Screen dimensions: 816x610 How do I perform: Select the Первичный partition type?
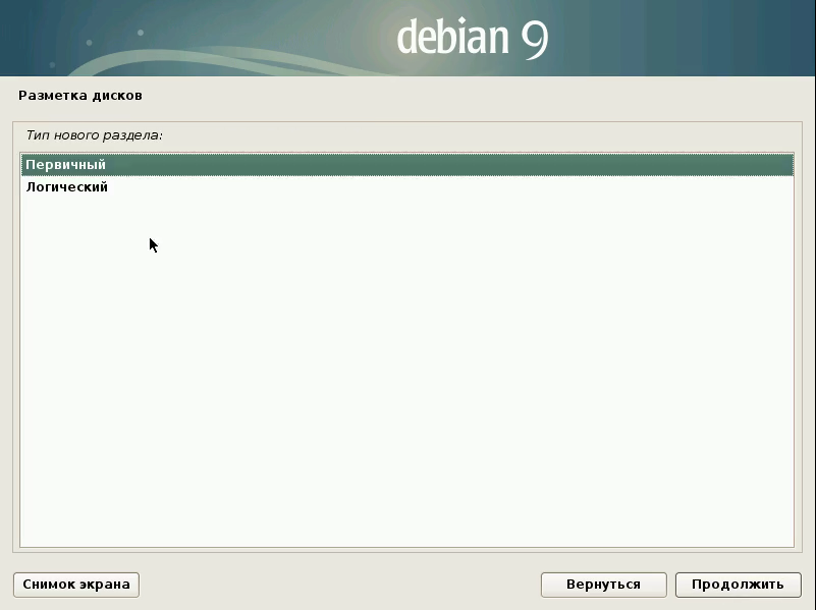coord(66,165)
